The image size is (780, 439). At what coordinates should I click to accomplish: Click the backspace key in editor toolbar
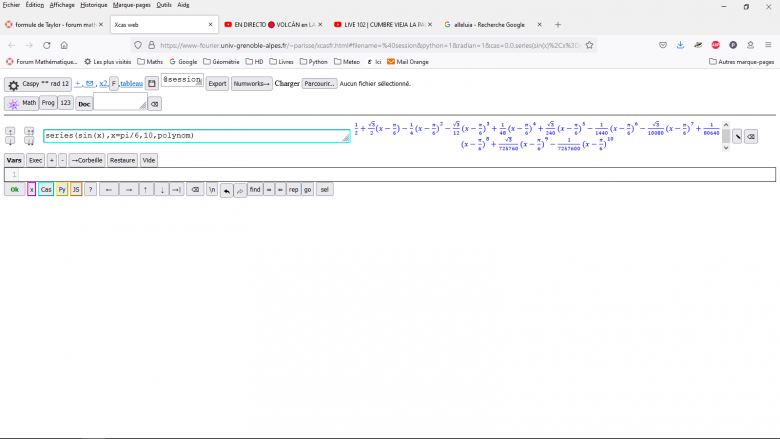(x=195, y=190)
